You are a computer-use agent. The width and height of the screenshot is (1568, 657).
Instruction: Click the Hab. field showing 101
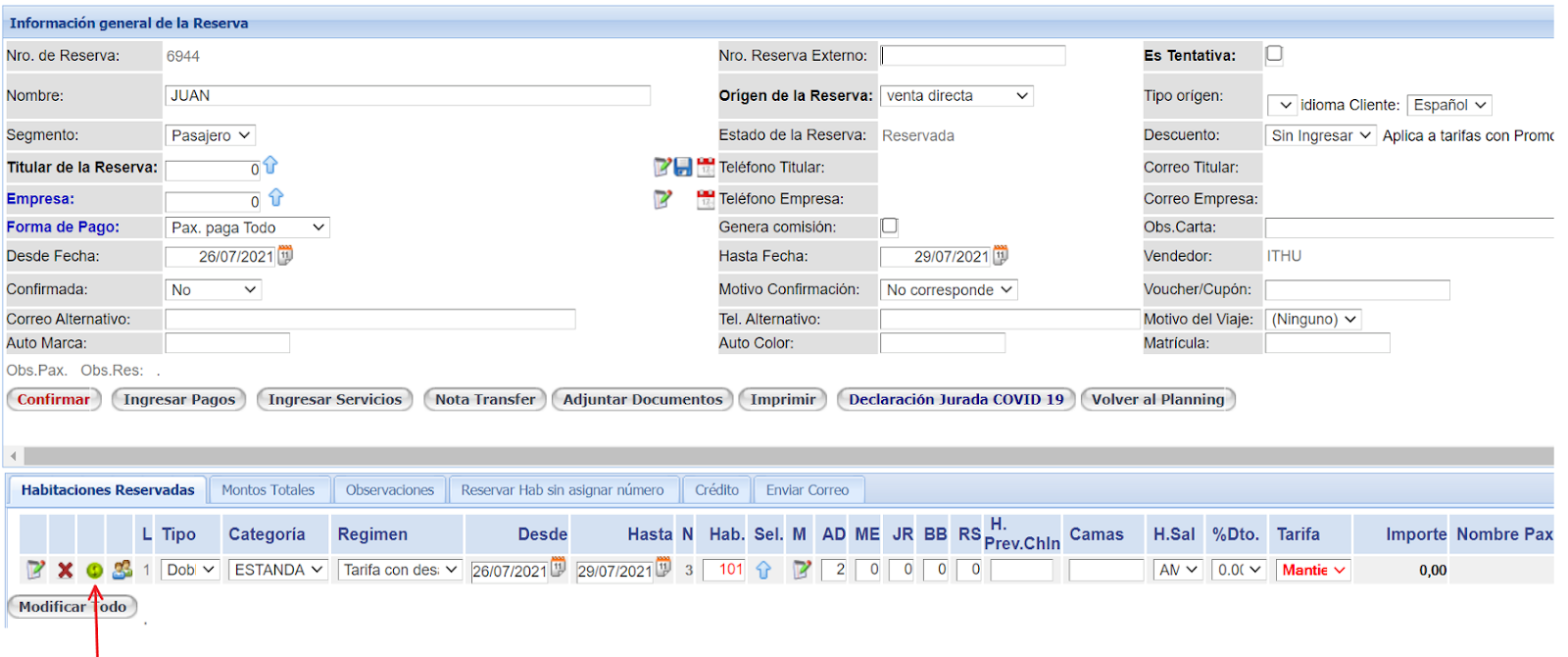pyautogui.click(x=724, y=570)
